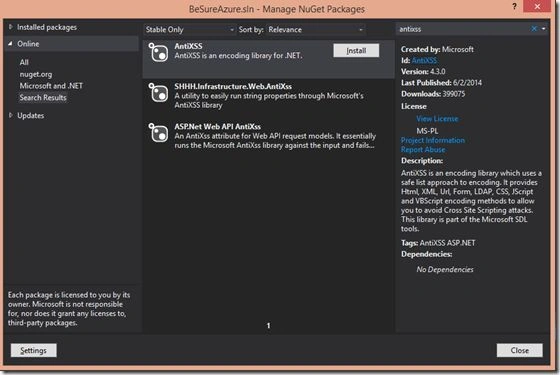Viewport: 560px width, 375px height.
Task: Click the ASP.Net Web API AntiXss package icon
Action: 158,133
